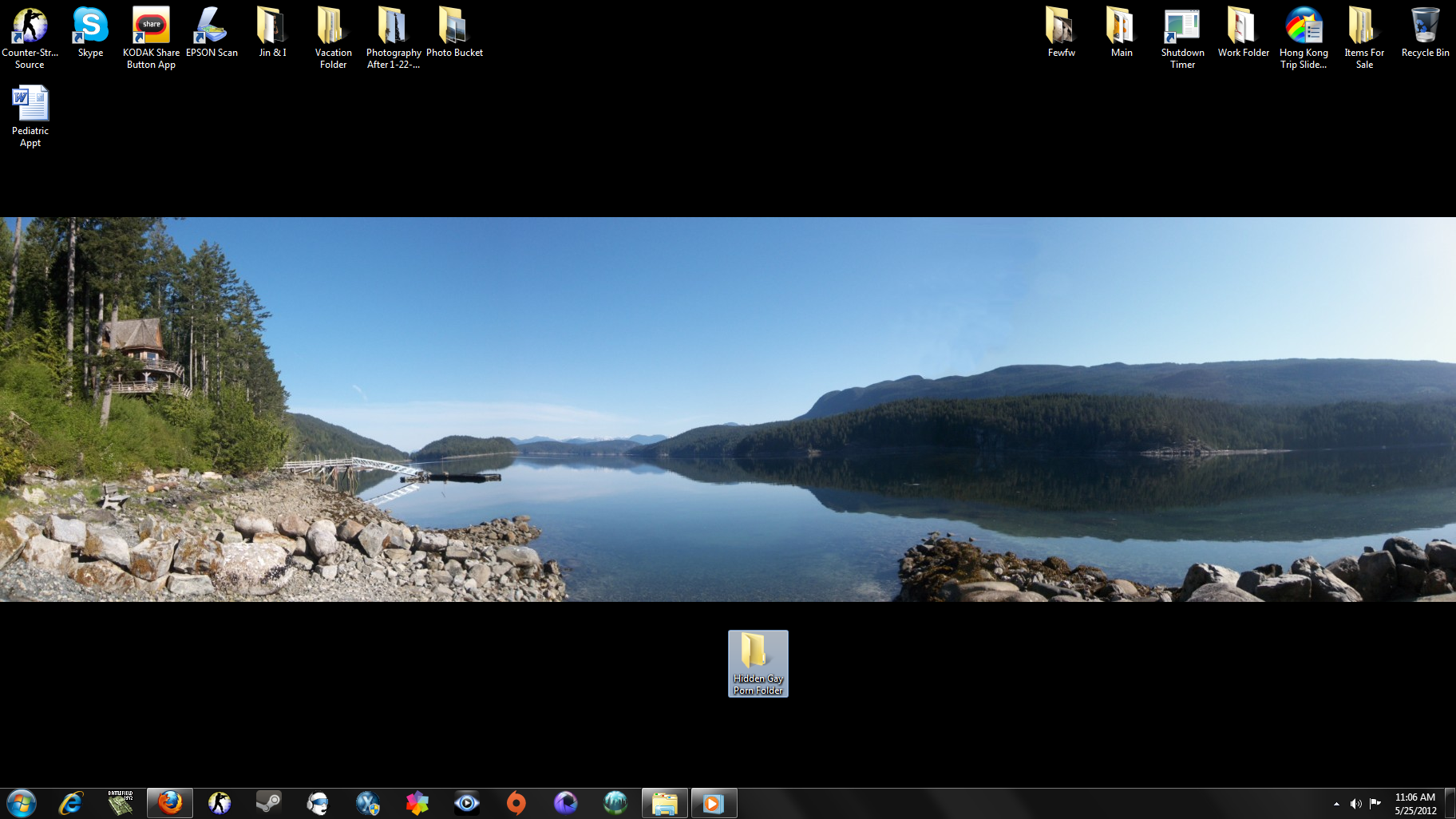This screenshot has height=819, width=1456.
Task: Select the Main folder icon
Action: [1122, 33]
